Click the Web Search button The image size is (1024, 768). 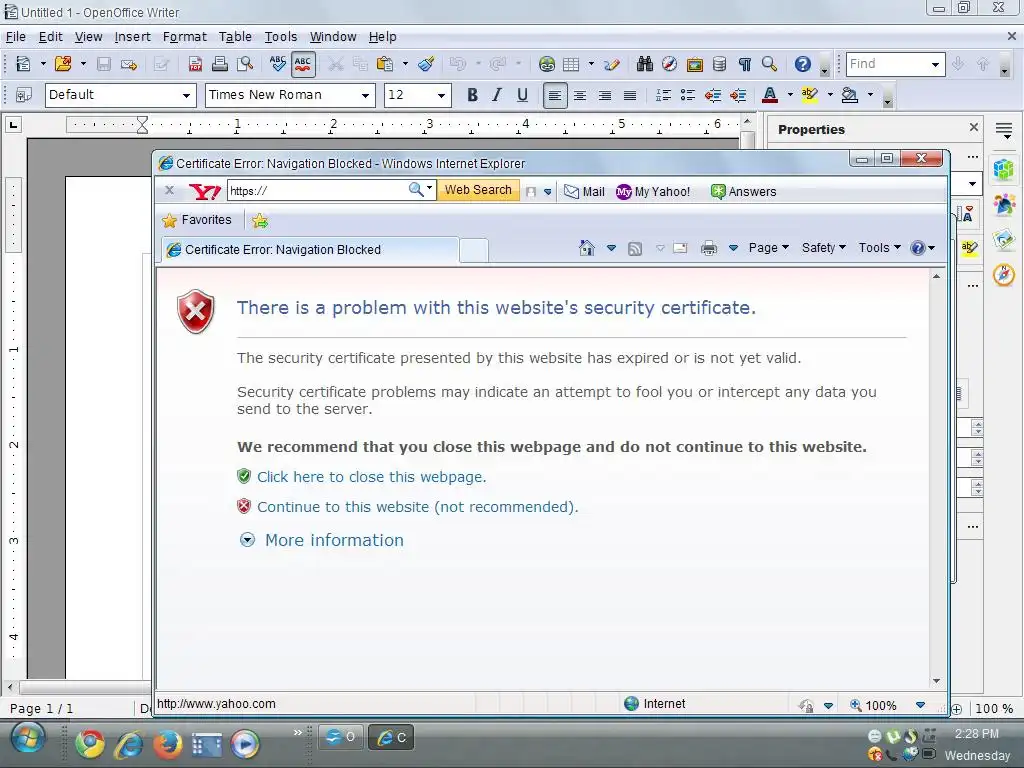coord(478,190)
